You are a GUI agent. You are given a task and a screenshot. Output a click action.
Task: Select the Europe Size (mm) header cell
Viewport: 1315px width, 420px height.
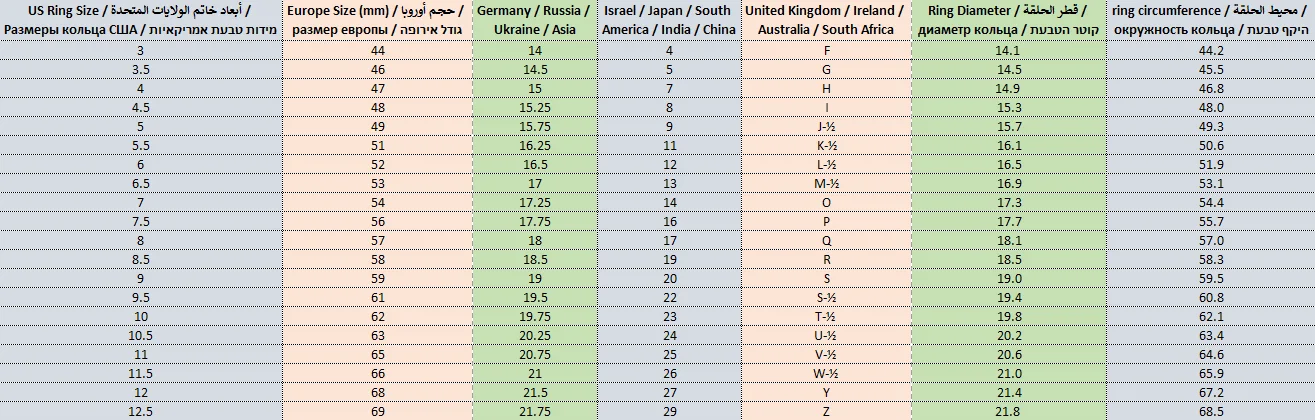(x=376, y=20)
